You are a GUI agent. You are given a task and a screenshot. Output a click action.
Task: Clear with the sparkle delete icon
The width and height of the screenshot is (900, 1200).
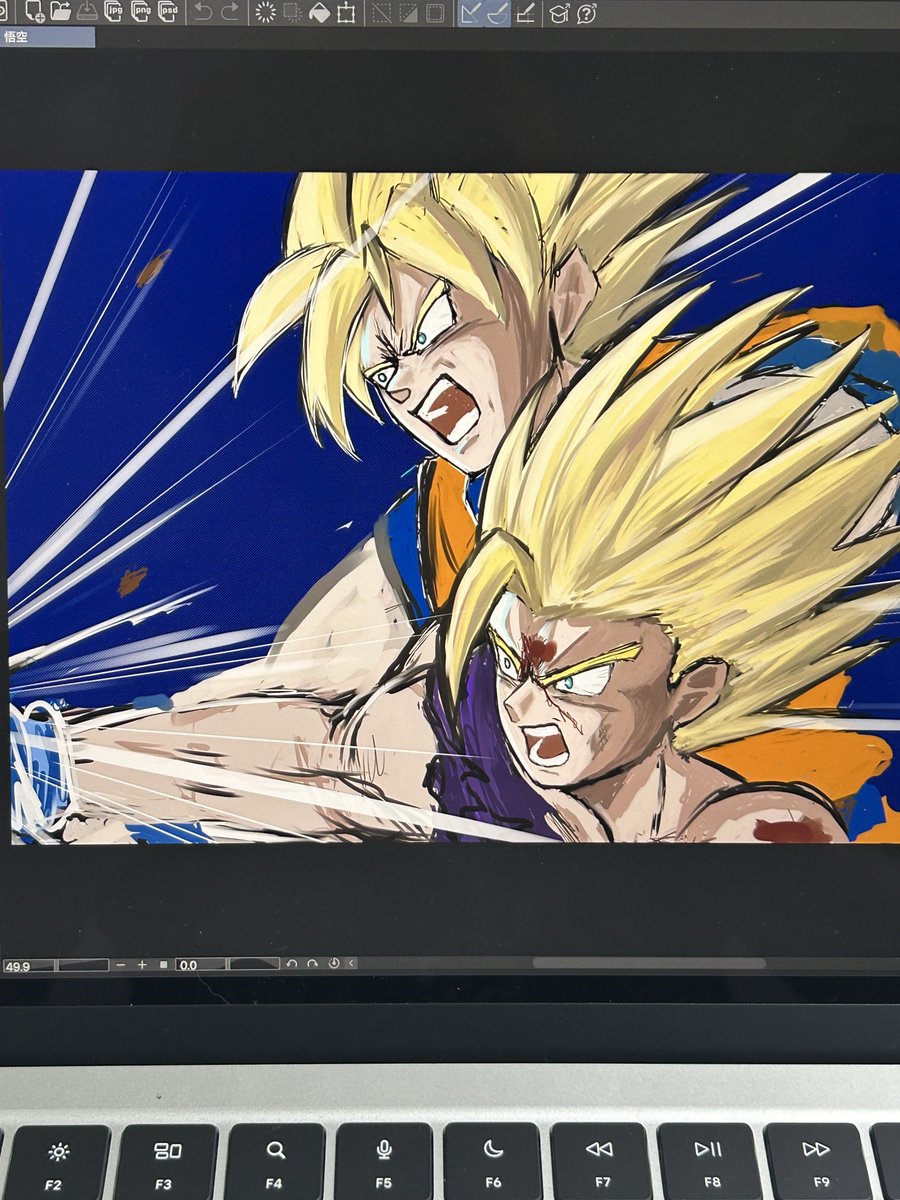coord(266,12)
